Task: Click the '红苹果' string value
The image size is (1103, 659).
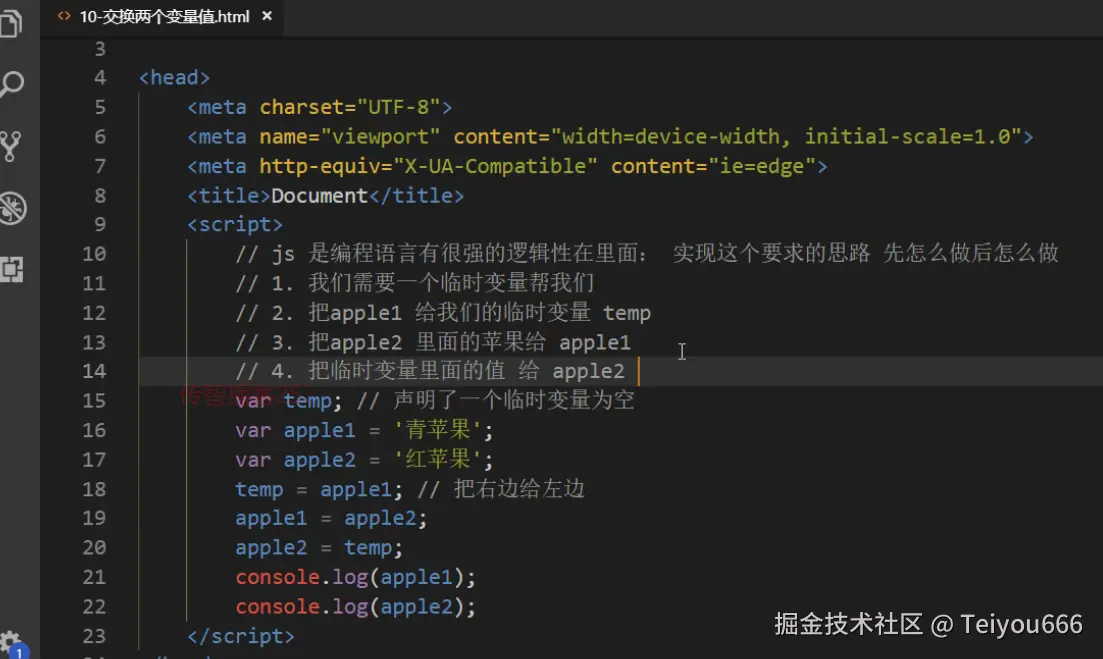Action: [x=441, y=460]
